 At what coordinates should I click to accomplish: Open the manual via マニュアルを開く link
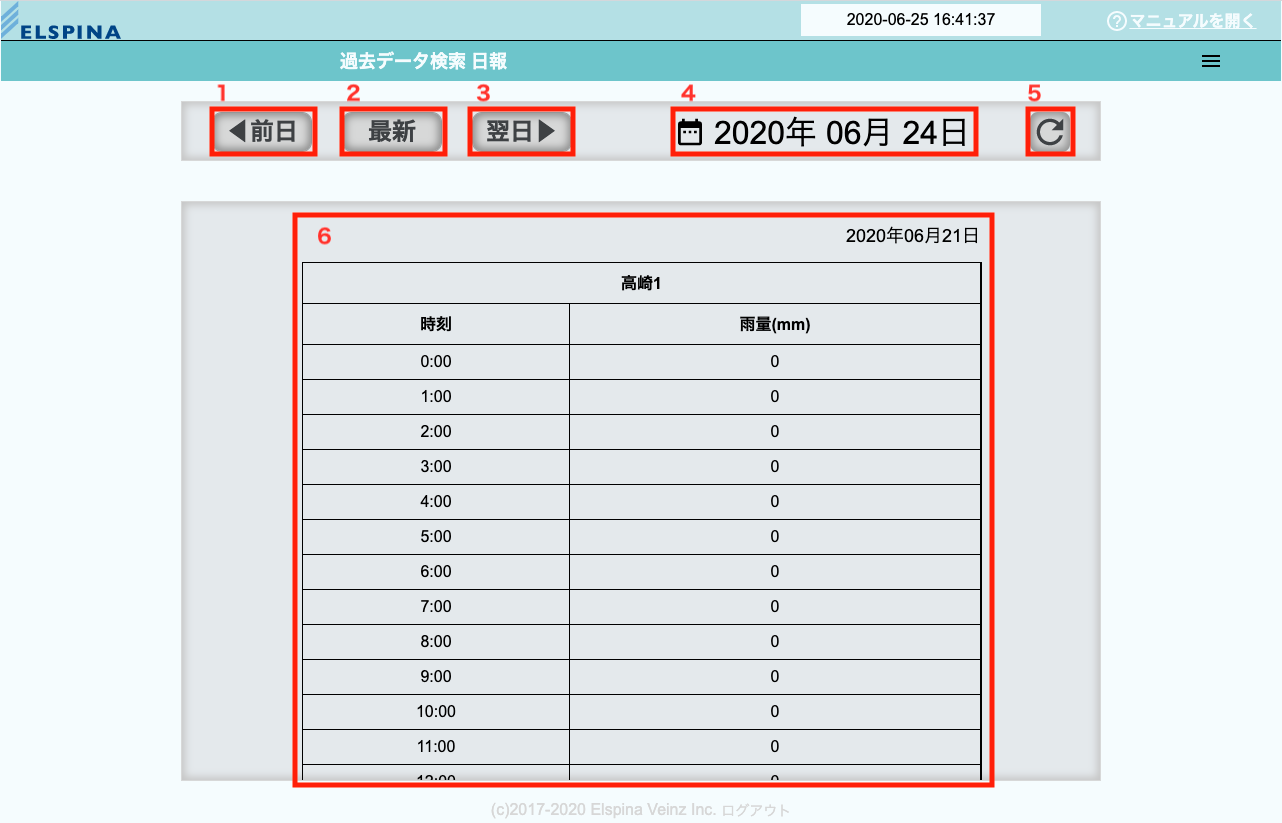(x=1192, y=21)
